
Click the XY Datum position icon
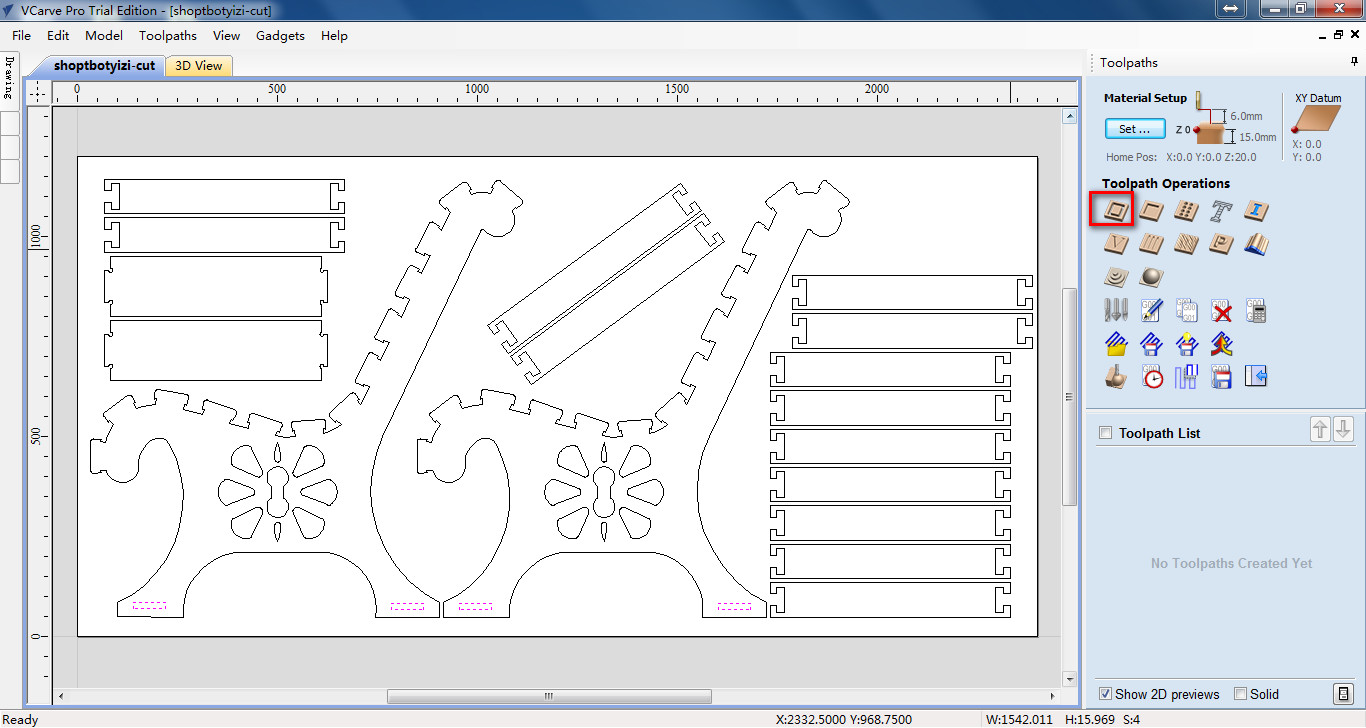1316,120
